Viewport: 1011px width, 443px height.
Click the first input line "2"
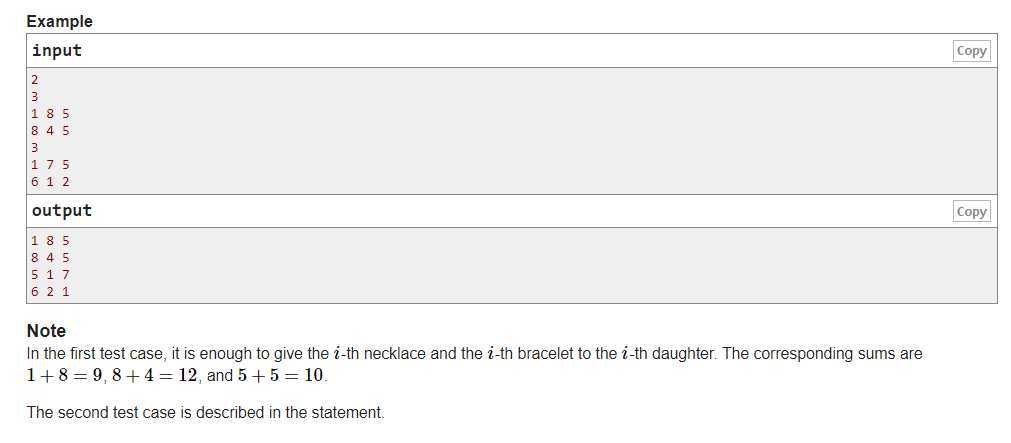(35, 80)
